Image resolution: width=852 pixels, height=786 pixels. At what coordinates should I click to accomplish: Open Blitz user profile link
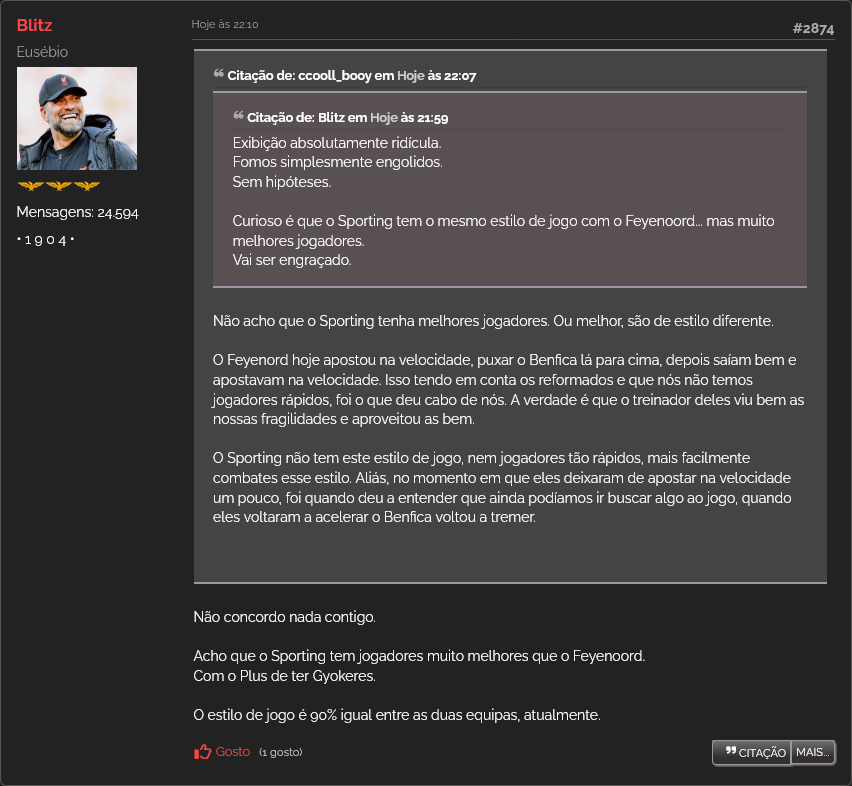point(34,26)
